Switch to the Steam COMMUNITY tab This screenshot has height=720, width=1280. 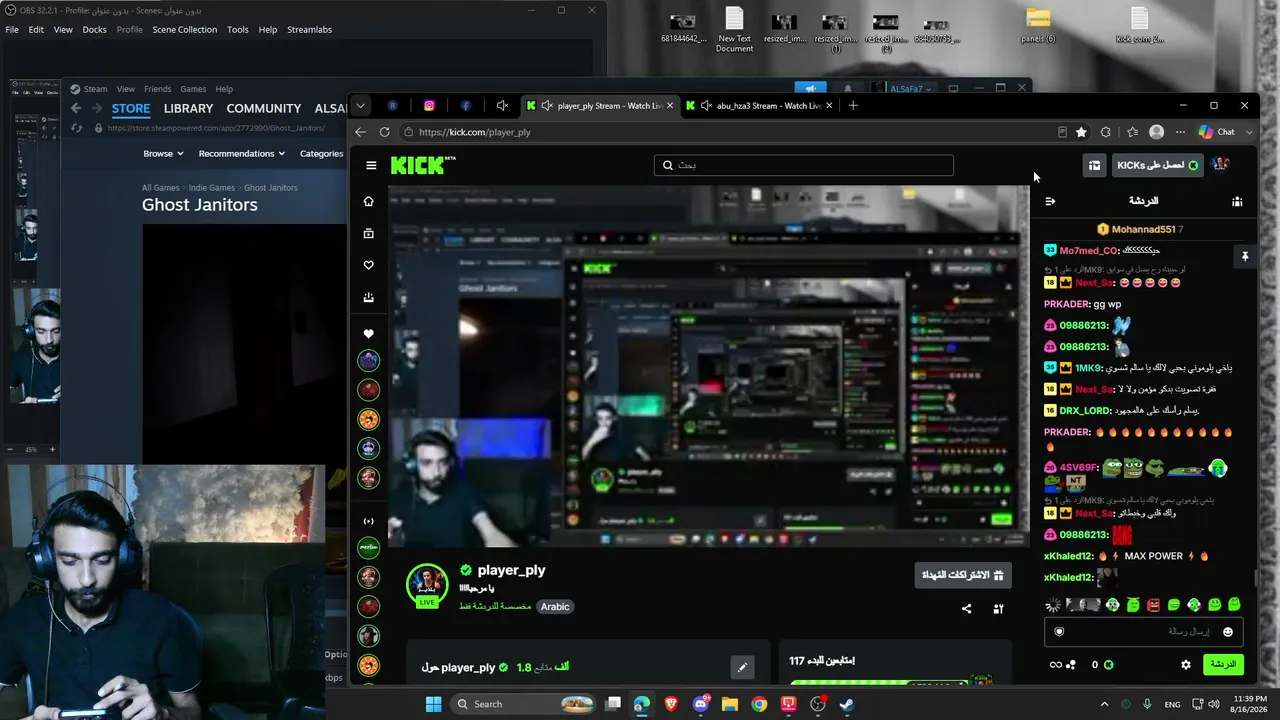pyautogui.click(x=263, y=108)
